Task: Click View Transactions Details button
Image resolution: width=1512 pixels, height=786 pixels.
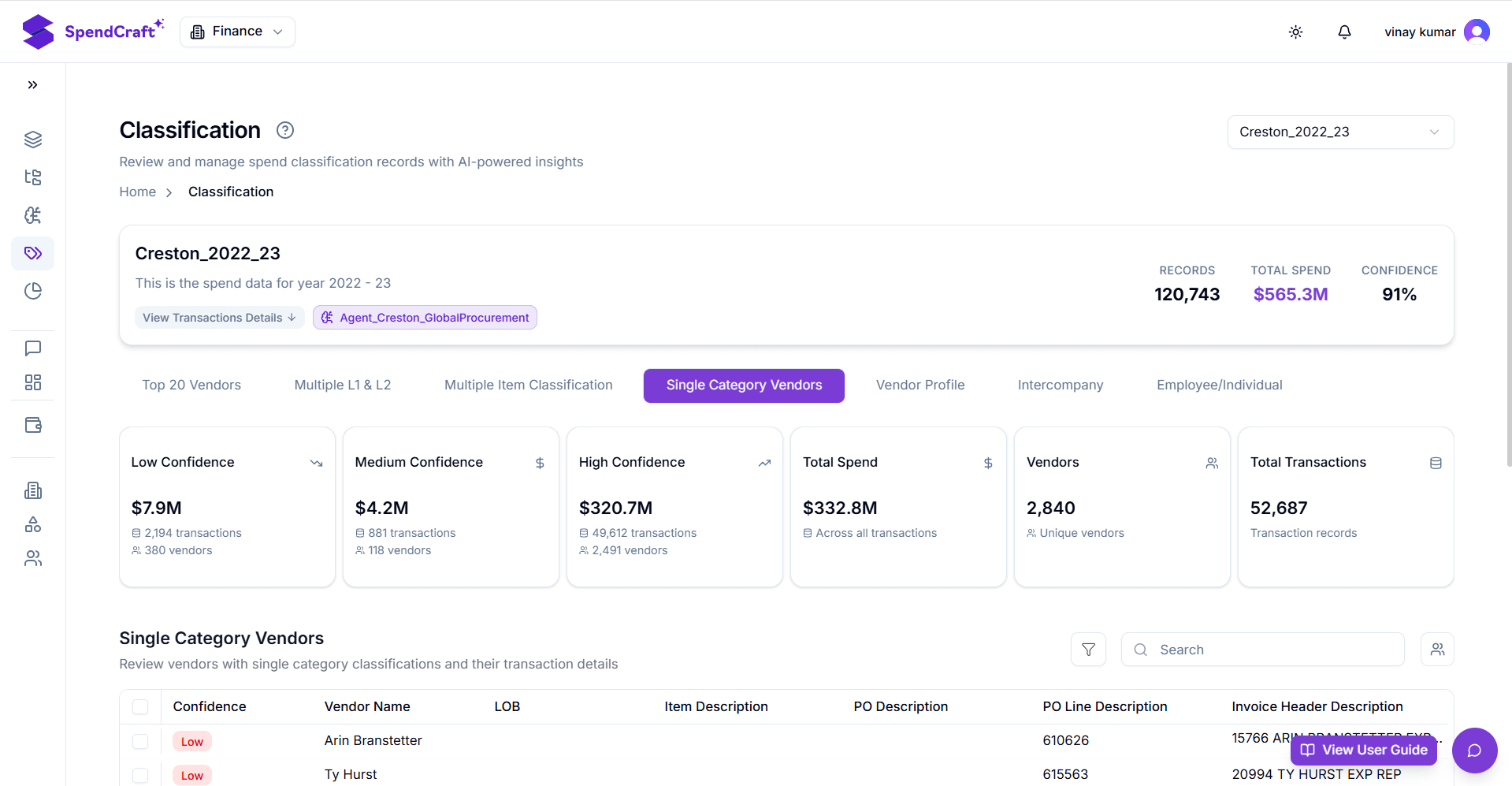Action: 219,318
